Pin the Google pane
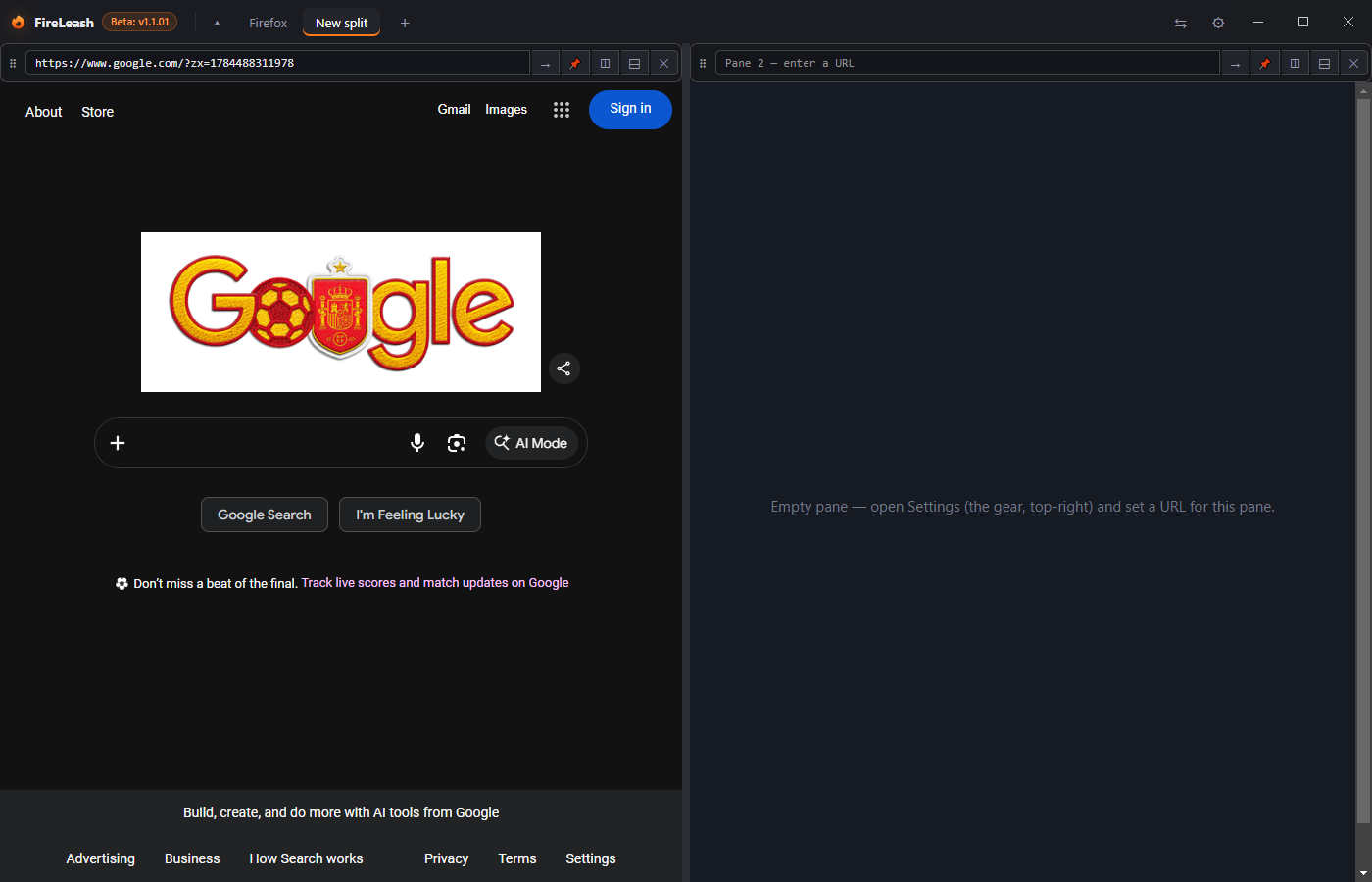Viewport: 1372px width, 882px height. pyautogui.click(x=575, y=63)
